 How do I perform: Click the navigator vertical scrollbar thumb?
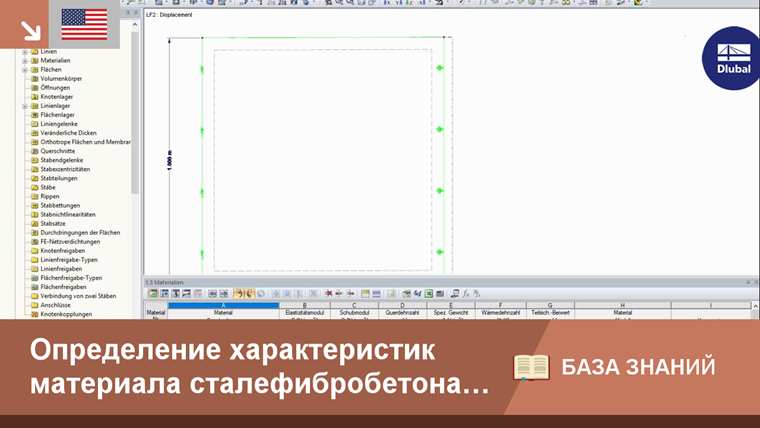[x=135, y=112]
